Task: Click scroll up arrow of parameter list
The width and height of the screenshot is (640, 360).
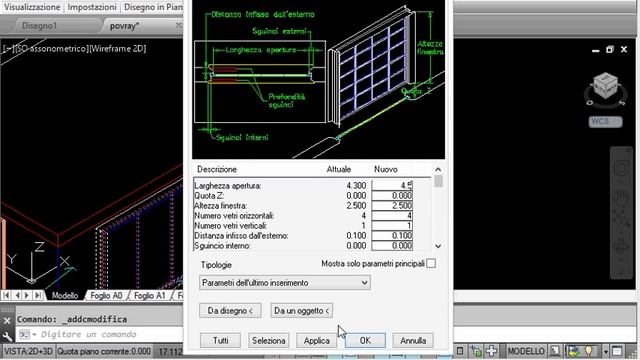Action: pos(438,169)
